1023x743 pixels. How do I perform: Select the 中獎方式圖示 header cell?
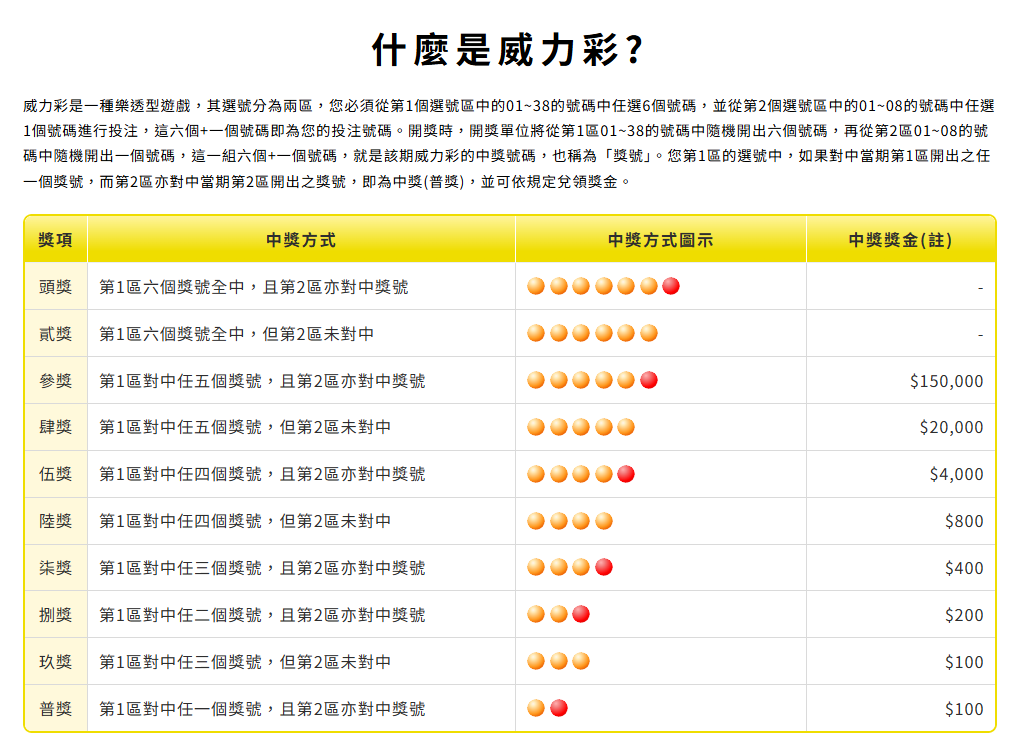pyautogui.click(x=660, y=239)
